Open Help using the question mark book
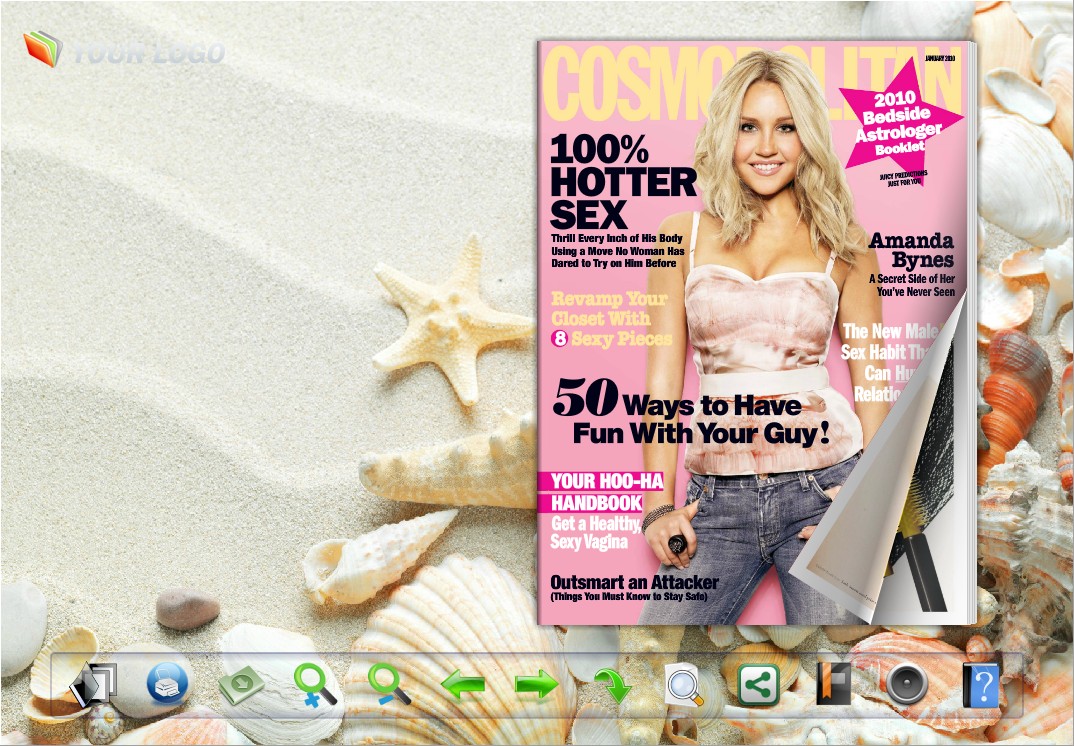 tap(981, 684)
